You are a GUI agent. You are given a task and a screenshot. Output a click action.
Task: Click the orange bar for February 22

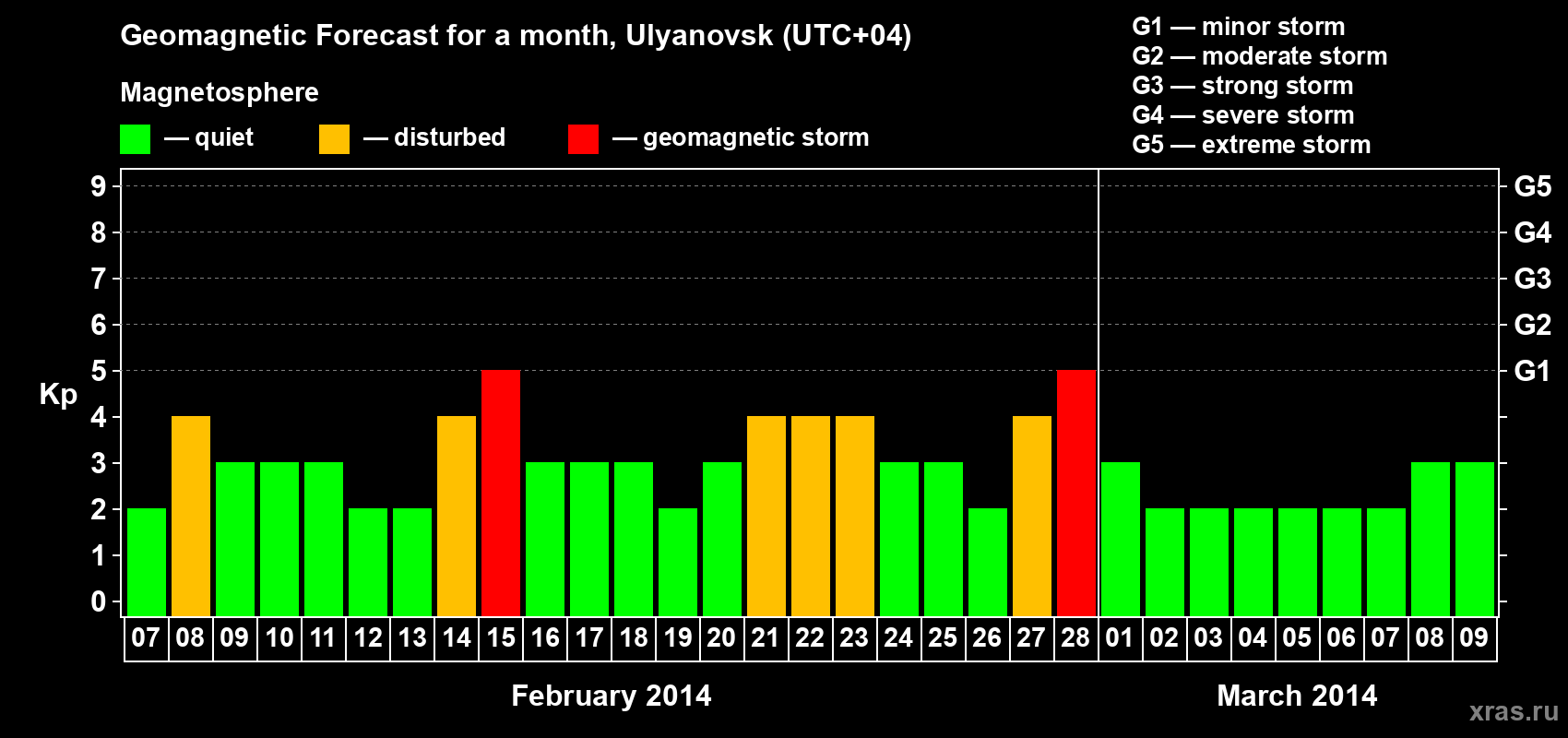click(811, 516)
